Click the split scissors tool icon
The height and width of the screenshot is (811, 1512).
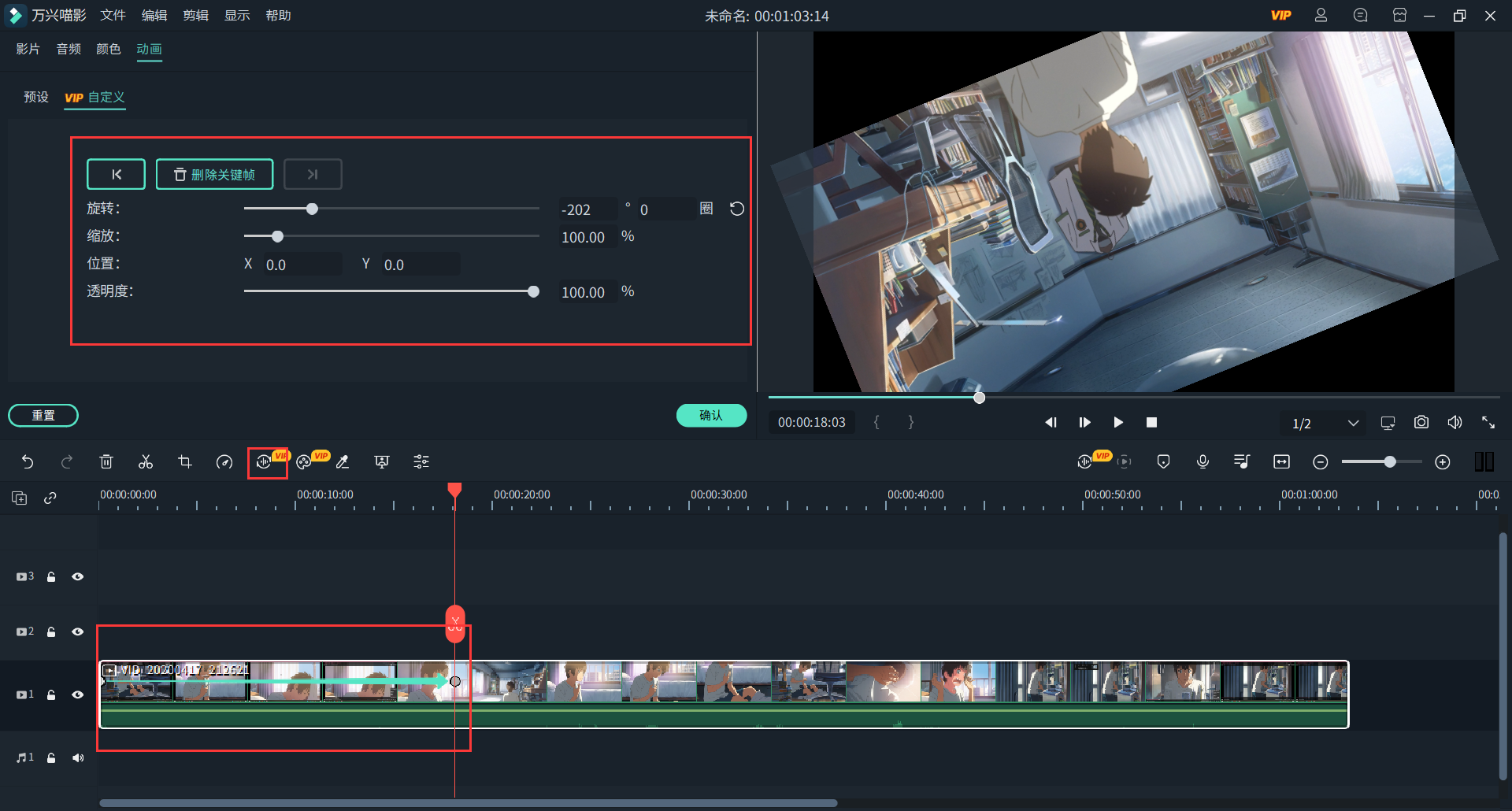(146, 462)
